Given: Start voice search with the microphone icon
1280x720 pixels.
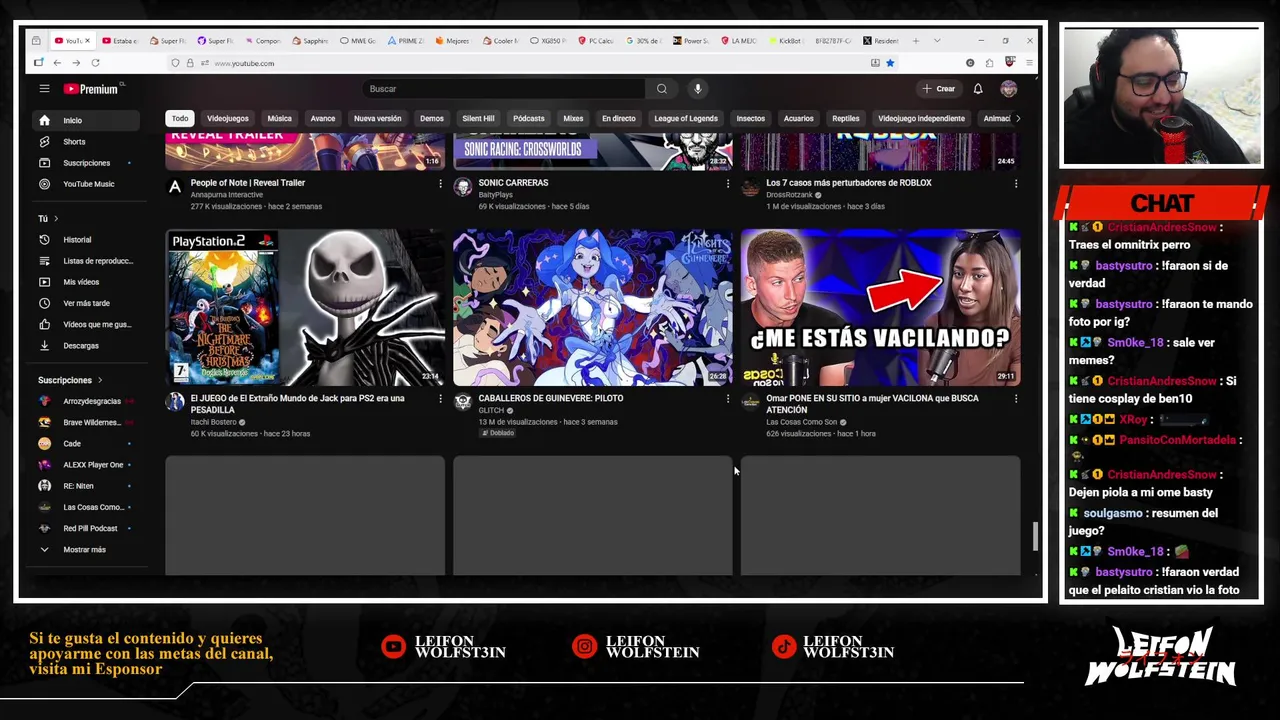Looking at the screenshot, I should [698, 89].
